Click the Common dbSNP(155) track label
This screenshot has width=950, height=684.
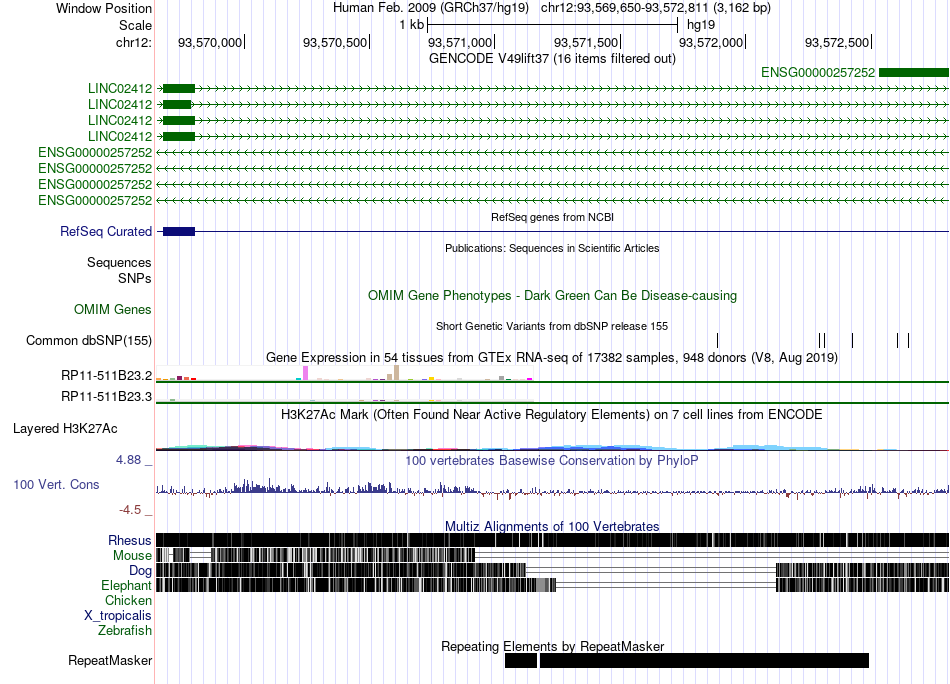click(89, 340)
